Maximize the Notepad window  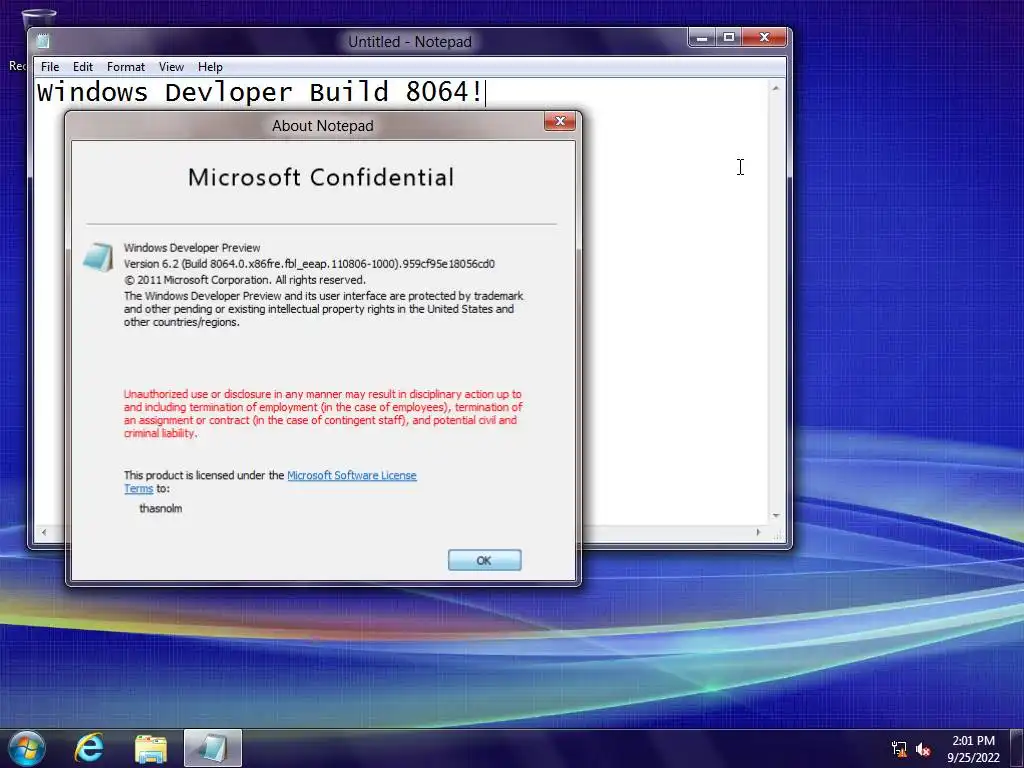coord(729,38)
